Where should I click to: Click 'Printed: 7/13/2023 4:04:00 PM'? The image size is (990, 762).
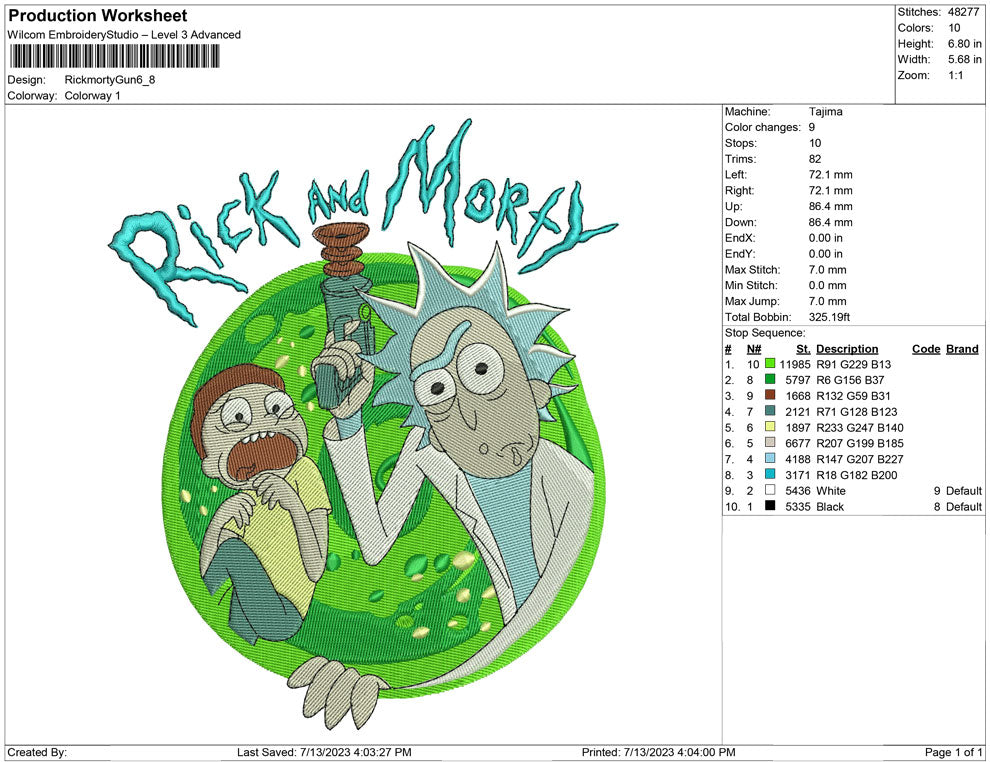(x=659, y=752)
